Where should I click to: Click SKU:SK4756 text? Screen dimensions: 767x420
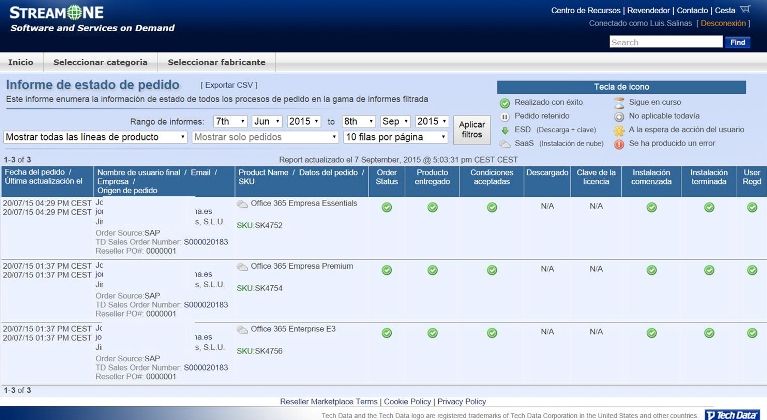259,351
